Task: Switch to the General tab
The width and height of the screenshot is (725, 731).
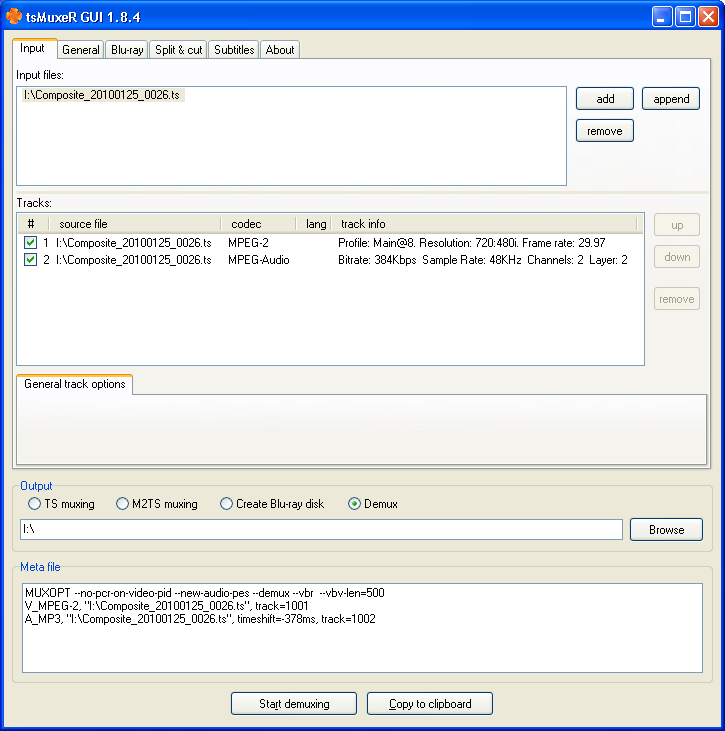Action: click(x=81, y=50)
